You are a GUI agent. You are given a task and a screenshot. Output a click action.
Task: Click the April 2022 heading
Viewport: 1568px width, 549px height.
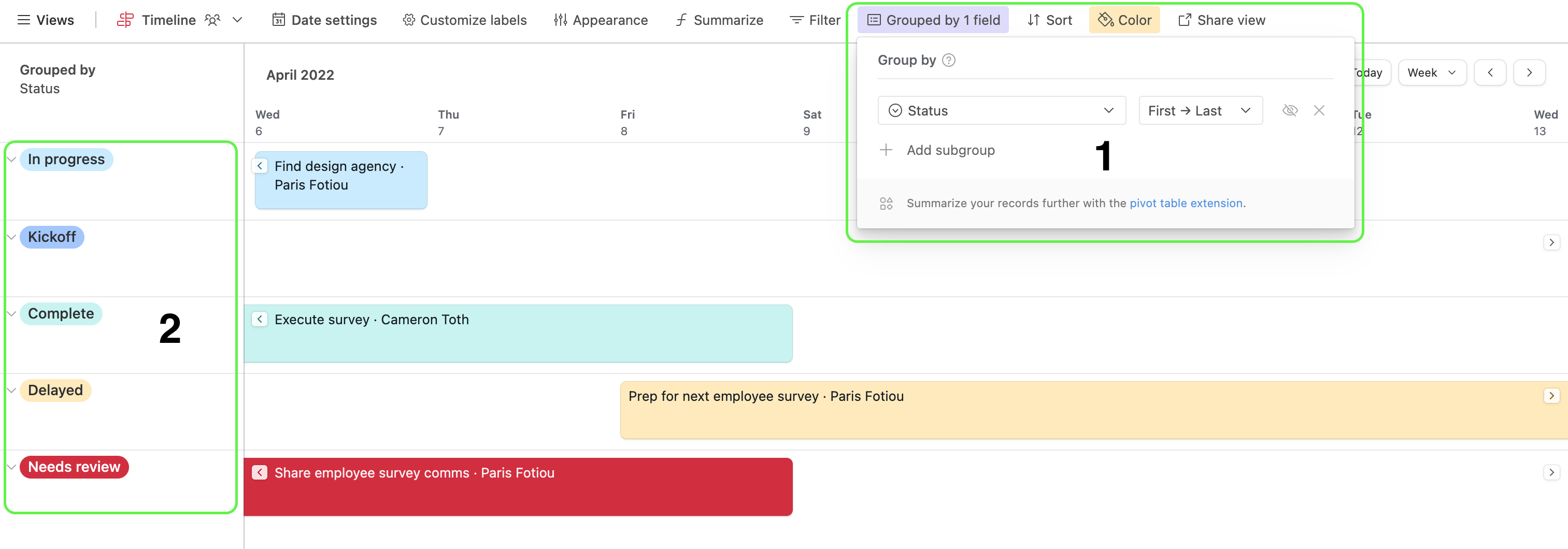tap(300, 75)
